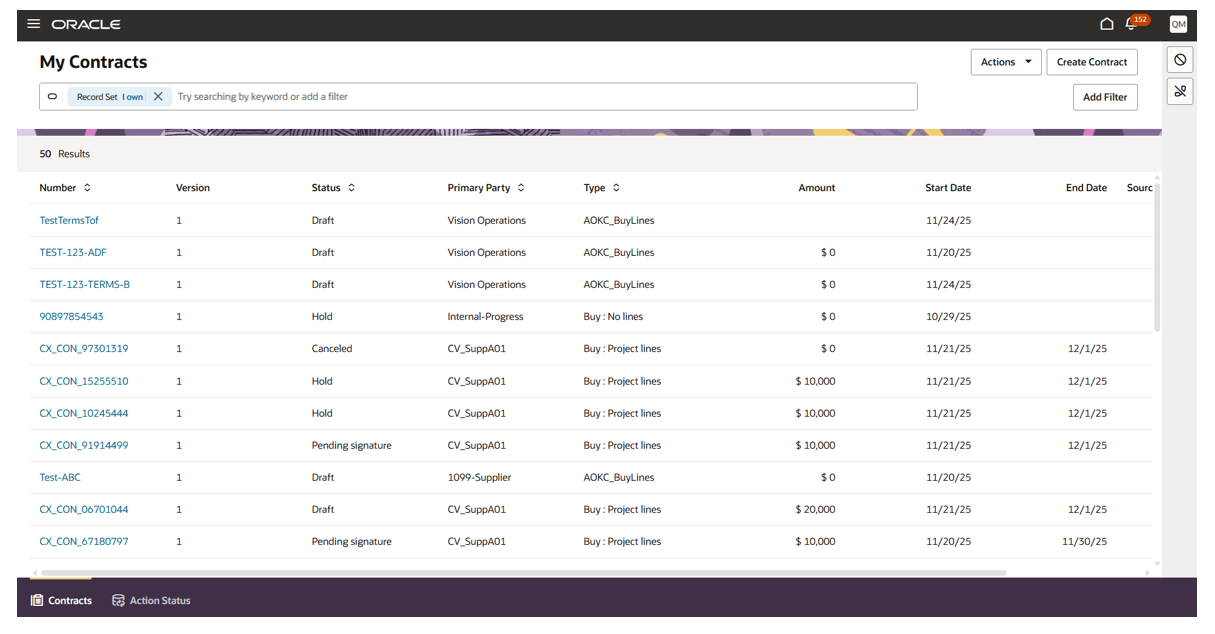Click the search icon in filter bar

(x=53, y=97)
